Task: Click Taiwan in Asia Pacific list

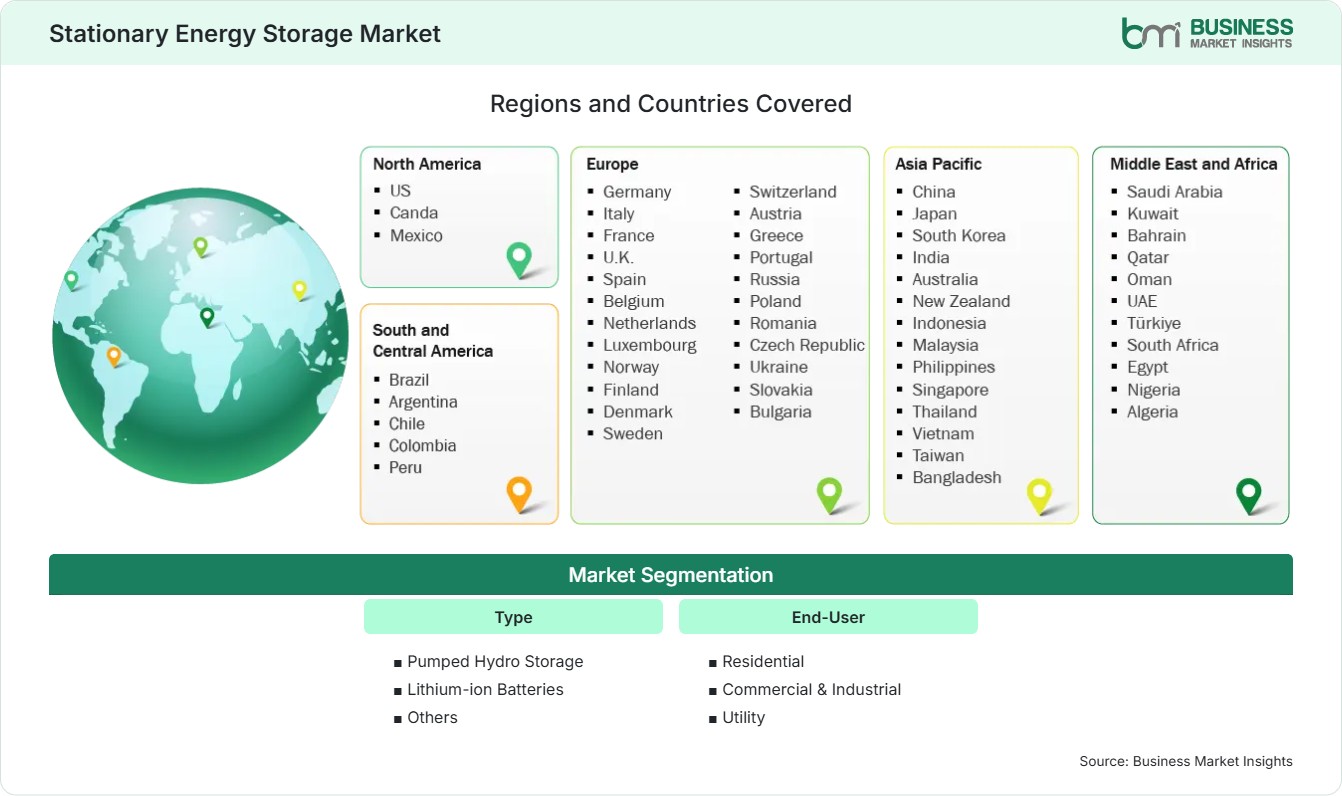Action: coord(938,455)
